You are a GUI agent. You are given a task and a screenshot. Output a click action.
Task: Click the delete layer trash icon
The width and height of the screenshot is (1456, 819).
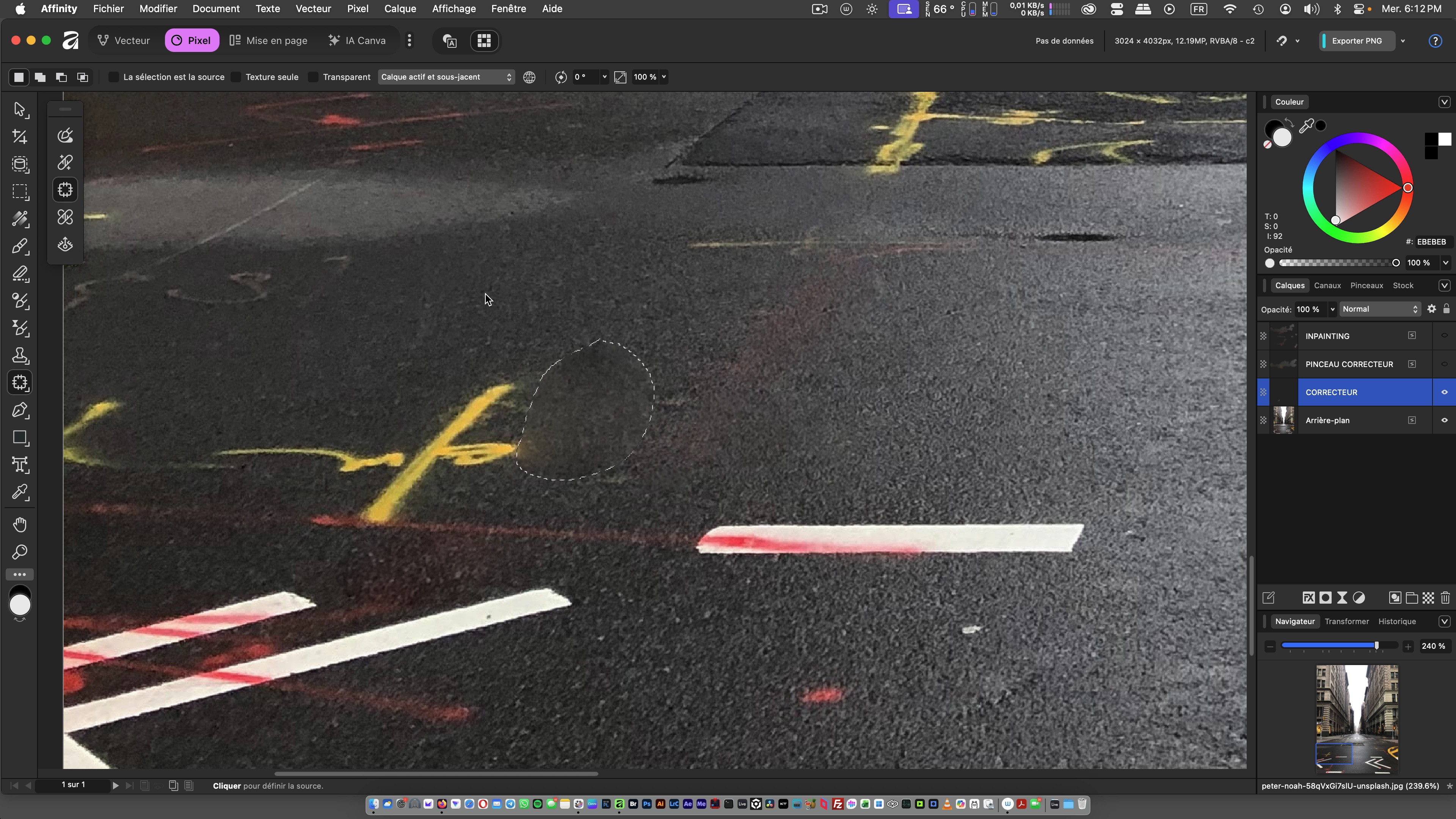click(1445, 598)
